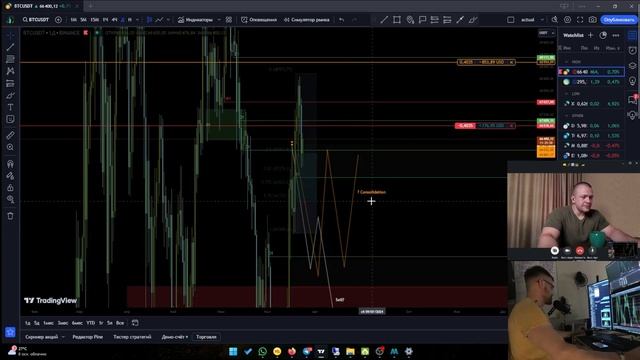This screenshot has width=640, height=360.
Task: Add symbol to Watchlist with plus
Action: click(590, 35)
